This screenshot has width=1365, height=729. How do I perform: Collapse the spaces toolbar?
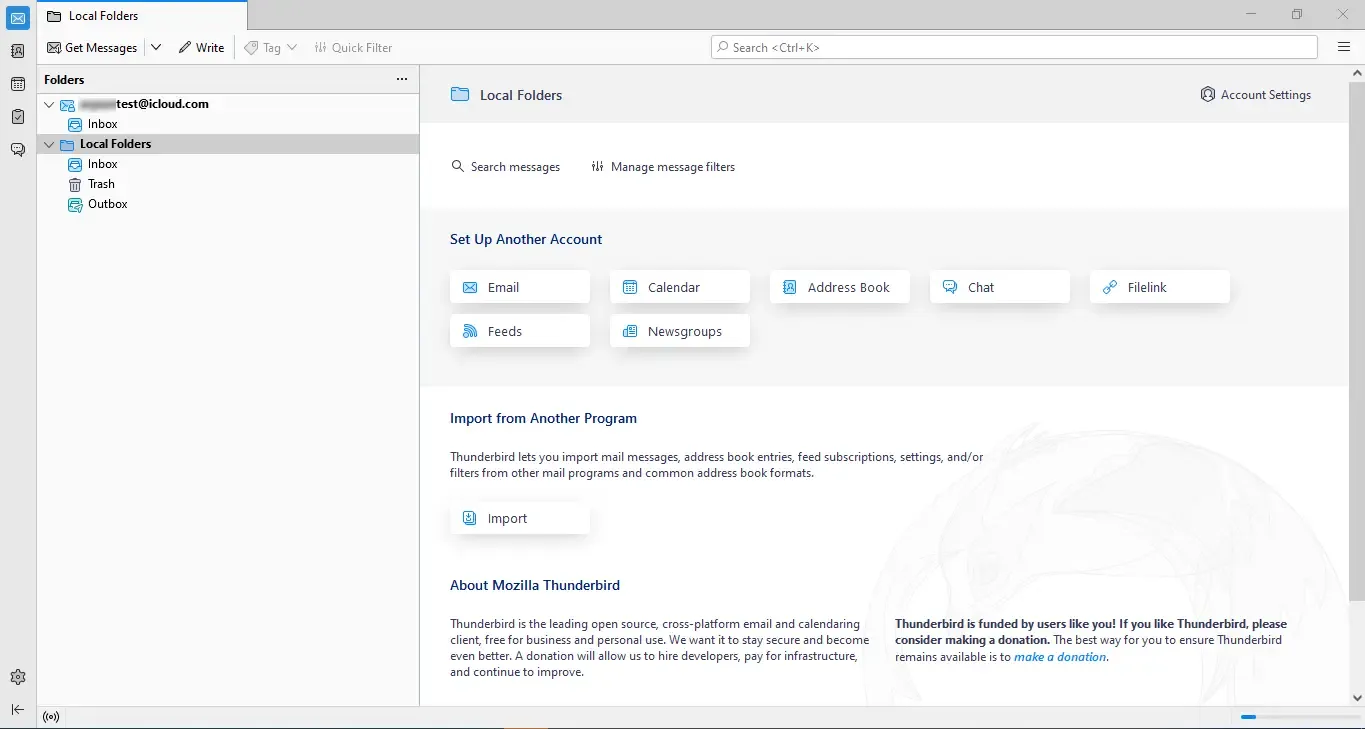click(x=17, y=709)
